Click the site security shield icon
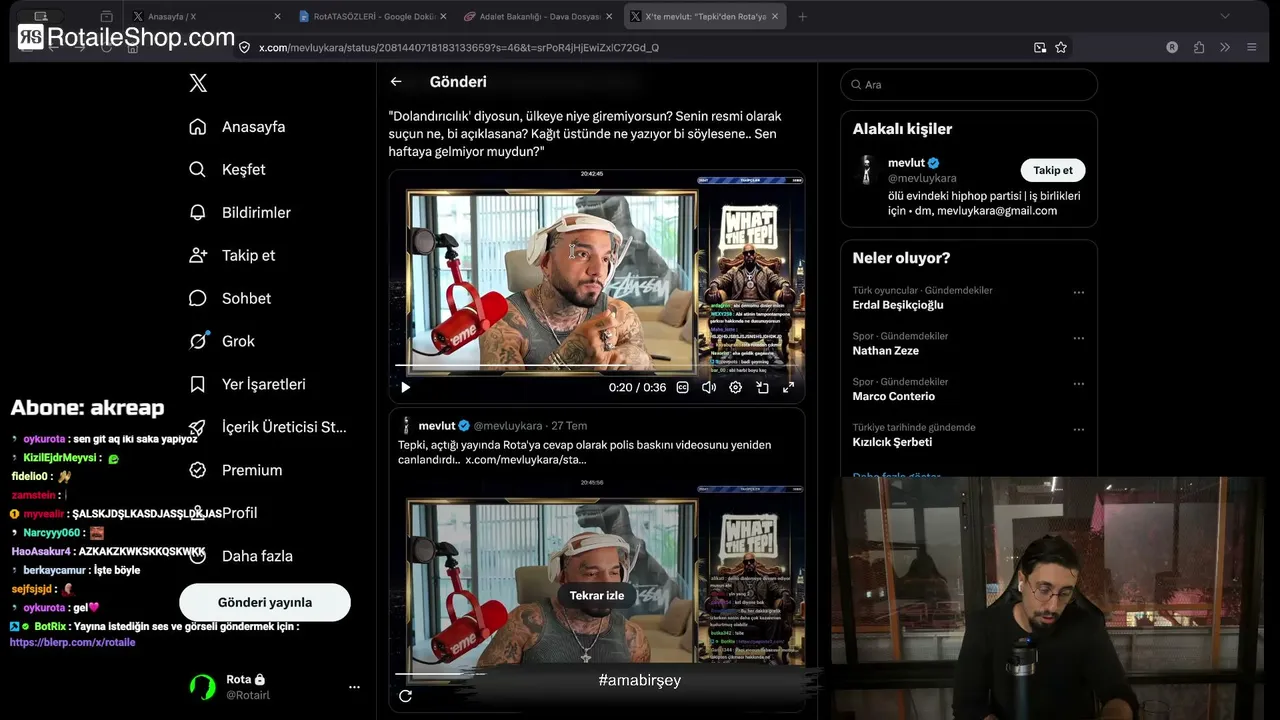 coord(244,47)
